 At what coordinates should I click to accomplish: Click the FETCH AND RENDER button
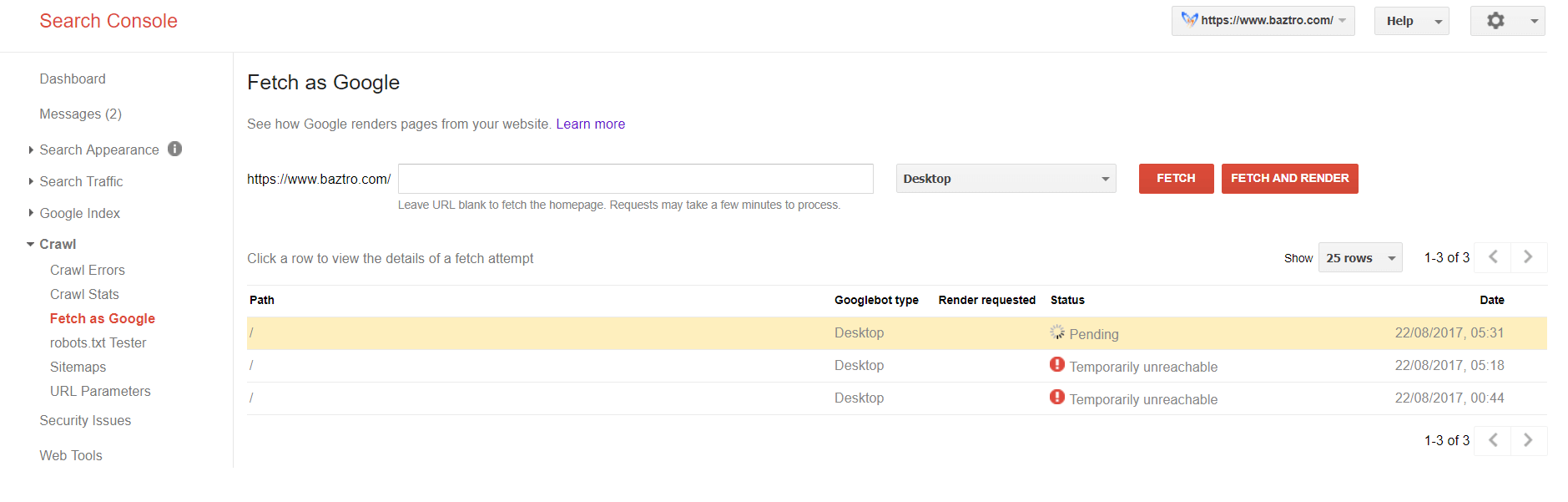tap(1289, 179)
